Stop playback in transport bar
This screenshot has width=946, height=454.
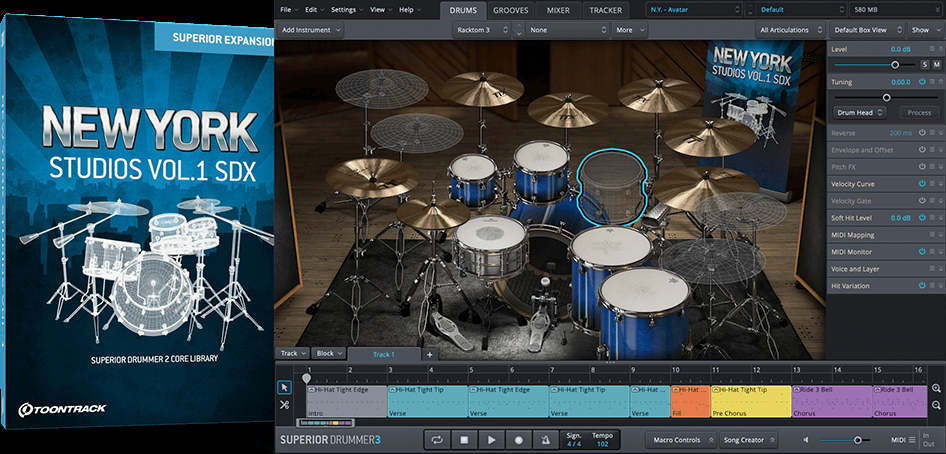point(464,440)
